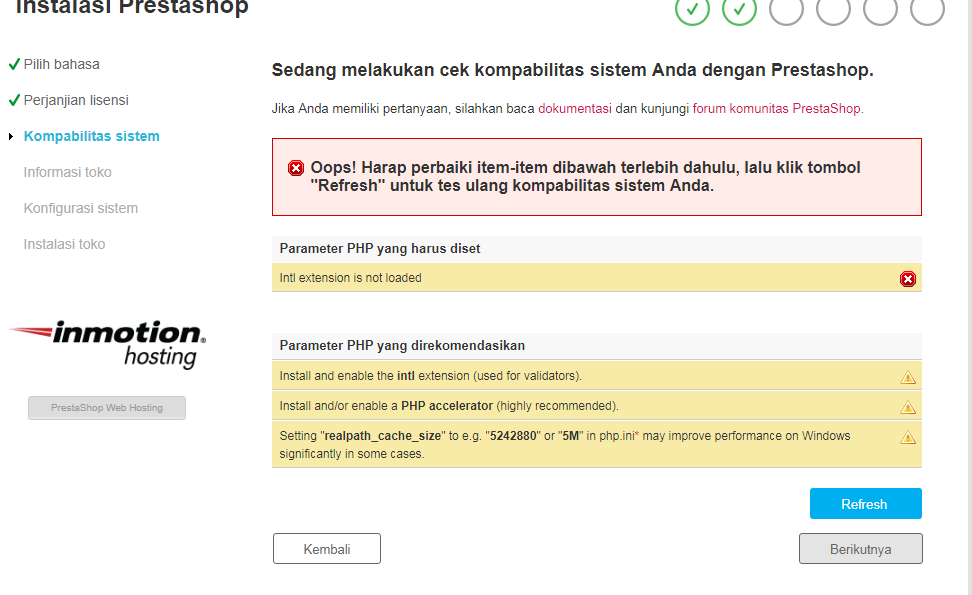This screenshot has width=972, height=595.
Task: Click 'Install and enable the intl extension' text
Action: pyautogui.click(x=430, y=376)
